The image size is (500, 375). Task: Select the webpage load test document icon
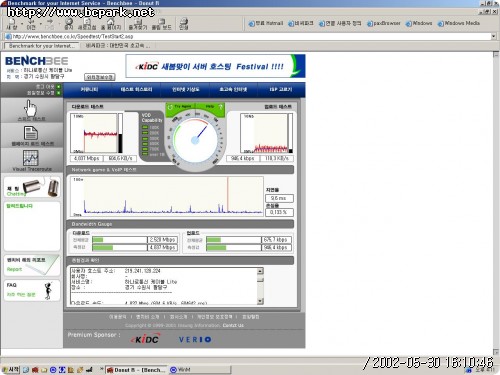(31, 133)
